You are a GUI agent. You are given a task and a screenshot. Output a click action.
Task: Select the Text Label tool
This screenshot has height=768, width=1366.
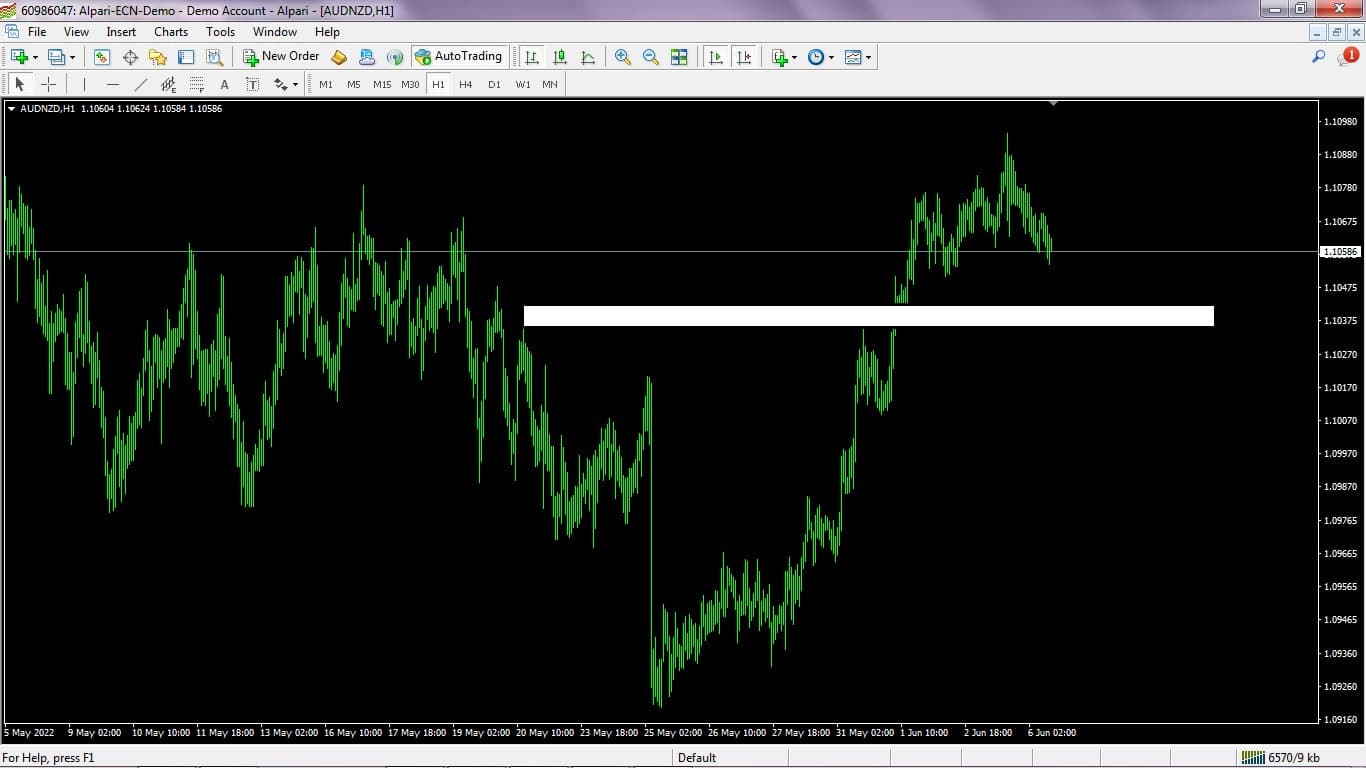click(x=252, y=84)
